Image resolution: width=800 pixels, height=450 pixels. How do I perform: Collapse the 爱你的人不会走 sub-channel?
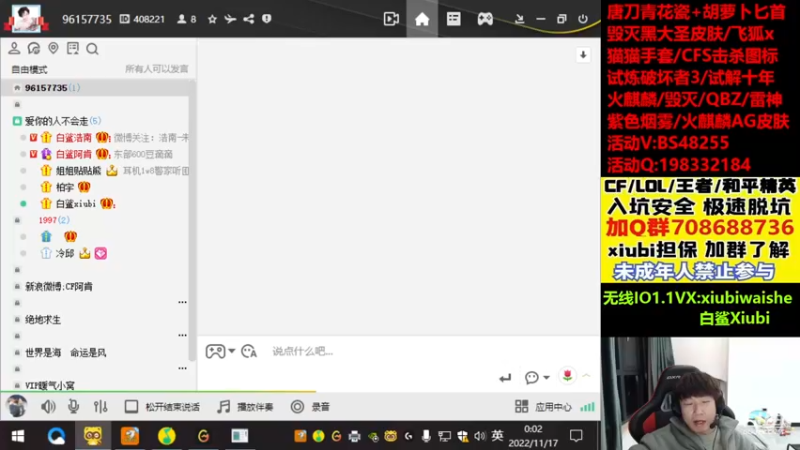[17, 121]
